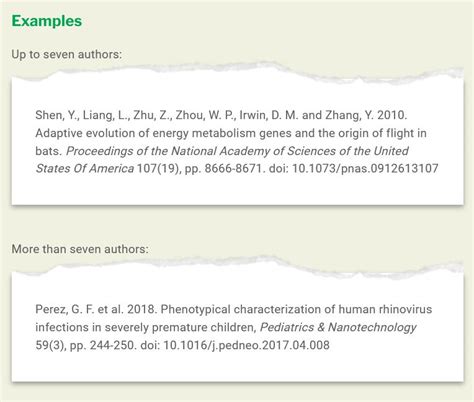Click the year 2010 in first citation
Viewport: 474px width, 402px height.
(x=392, y=115)
